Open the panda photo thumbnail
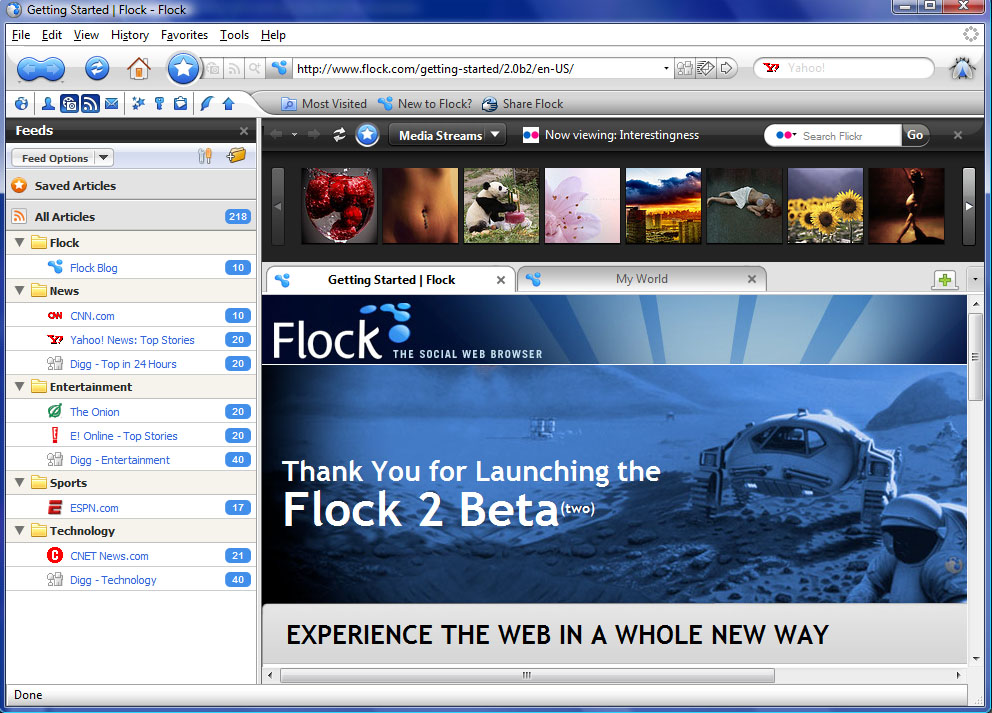This screenshot has width=992, height=713. (502, 206)
